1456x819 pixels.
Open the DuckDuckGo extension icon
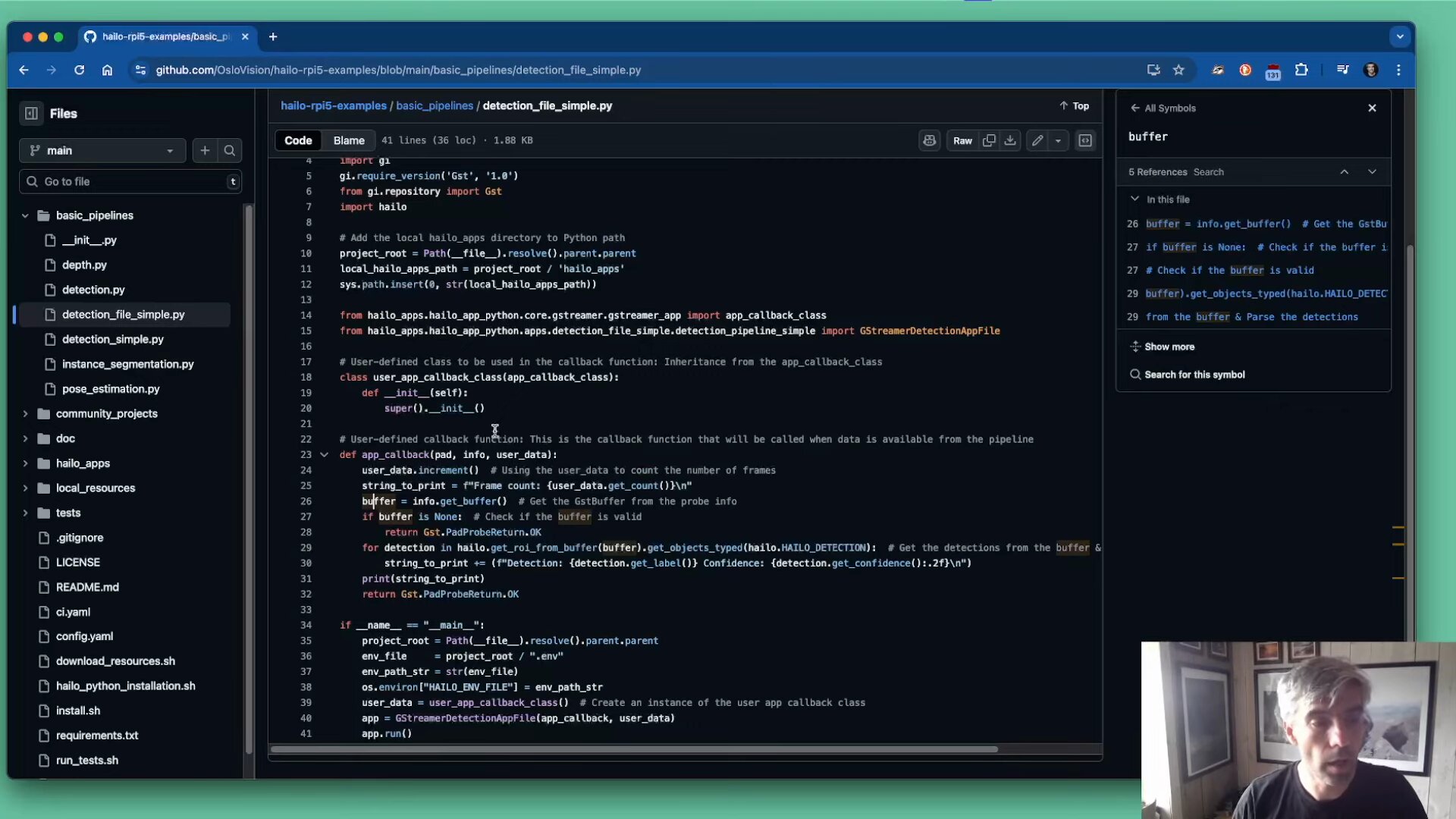(1245, 70)
